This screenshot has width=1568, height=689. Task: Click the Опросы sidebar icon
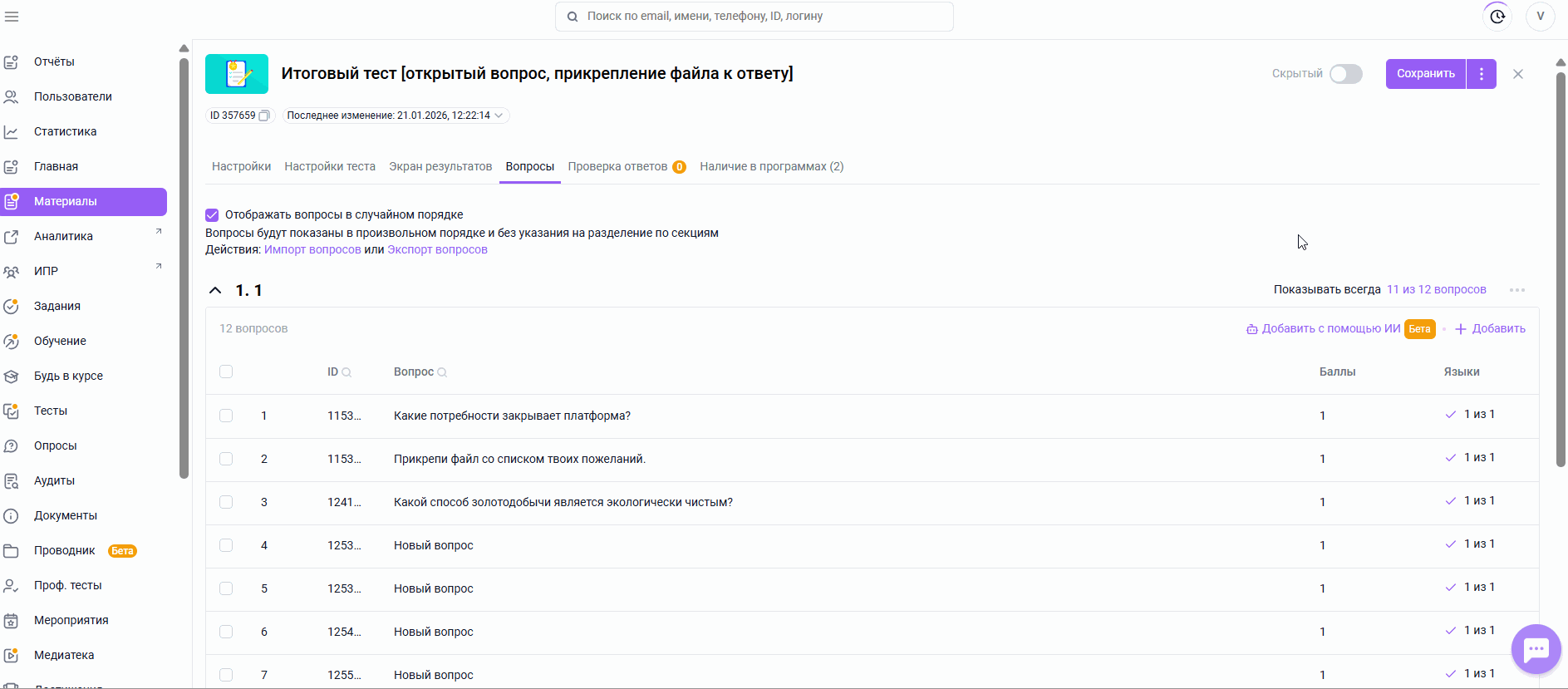coord(12,446)
